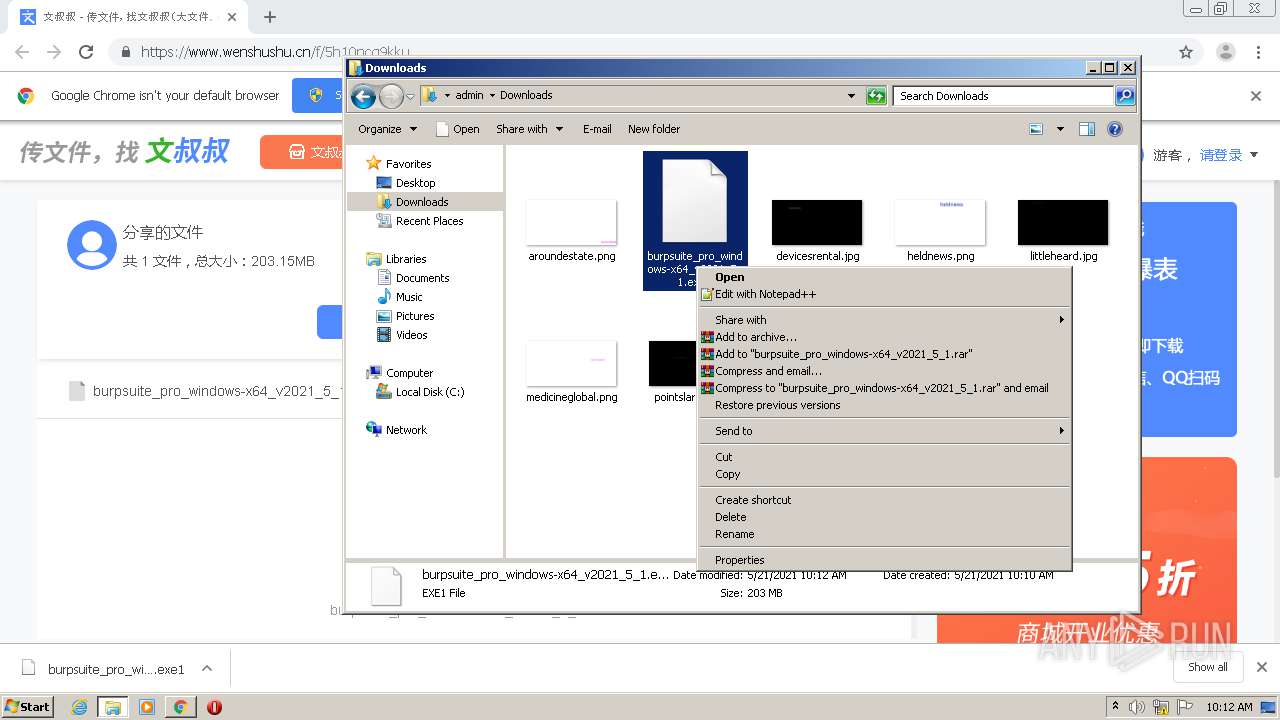Click Chrome address bar URL
Screen dimensions: 1280x720
pos(275,52)
